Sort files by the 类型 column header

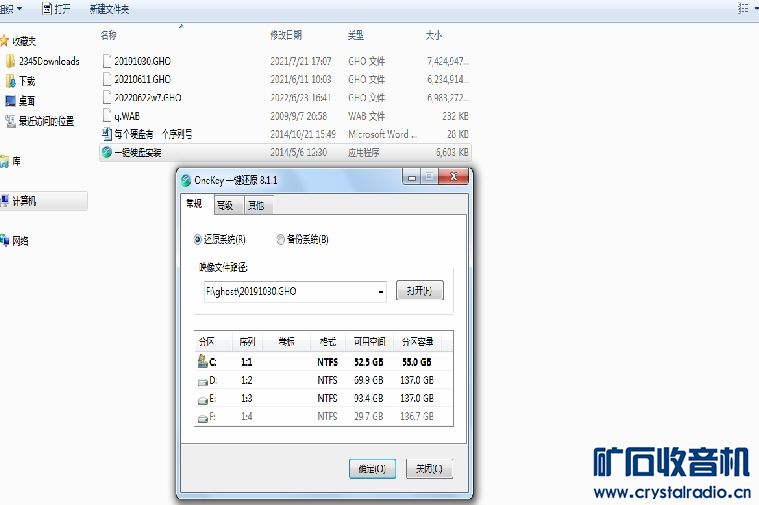[x=356, y=35]
